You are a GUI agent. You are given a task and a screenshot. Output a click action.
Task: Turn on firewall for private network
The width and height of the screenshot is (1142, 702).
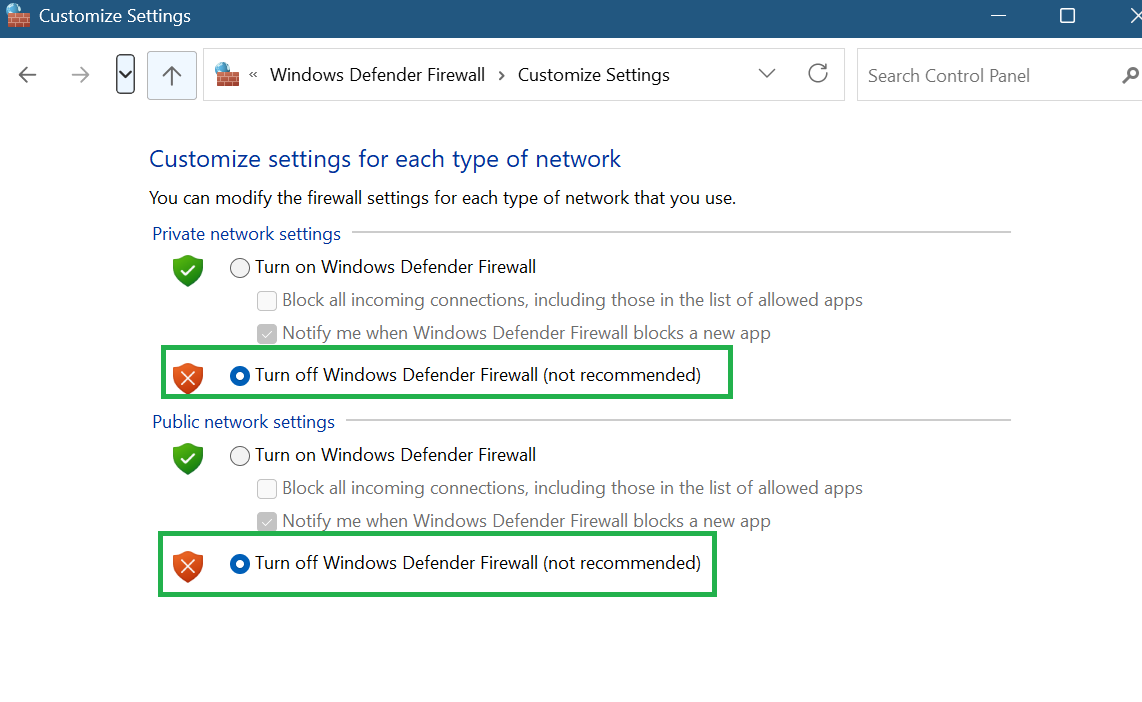click(240, 268)
